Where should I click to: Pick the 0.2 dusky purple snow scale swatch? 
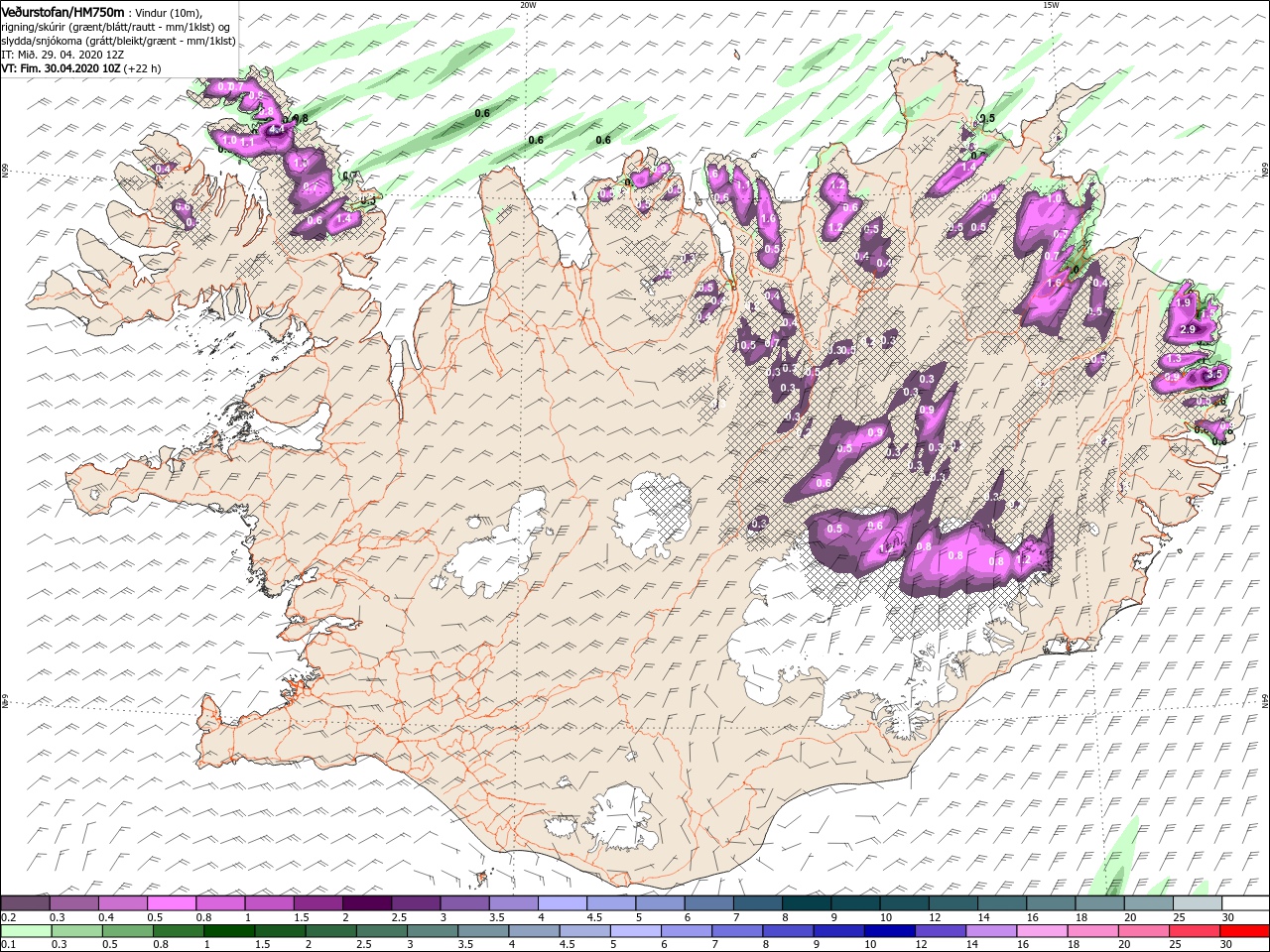25,902
